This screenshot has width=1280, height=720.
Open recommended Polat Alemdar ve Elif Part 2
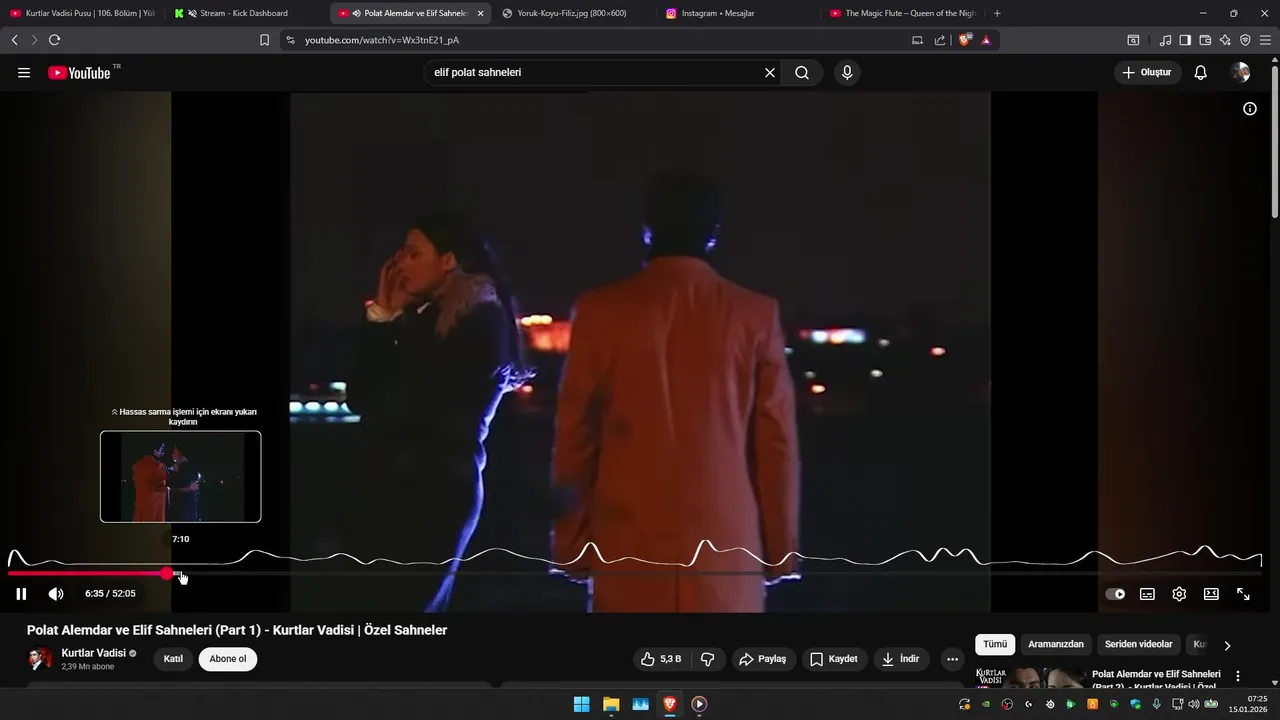pos(1155,680)
